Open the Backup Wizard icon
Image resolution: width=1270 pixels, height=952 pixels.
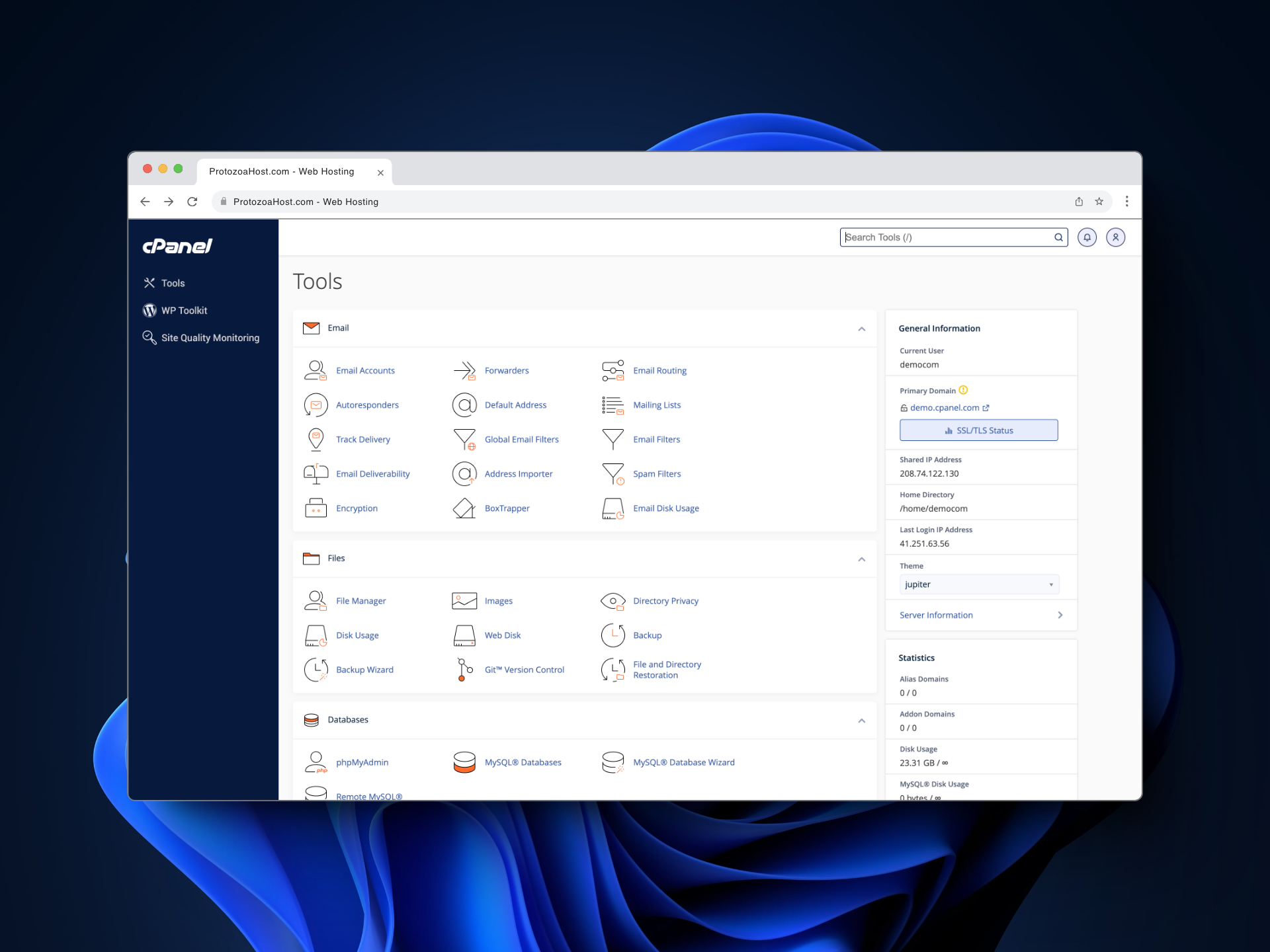pos(316,669)
